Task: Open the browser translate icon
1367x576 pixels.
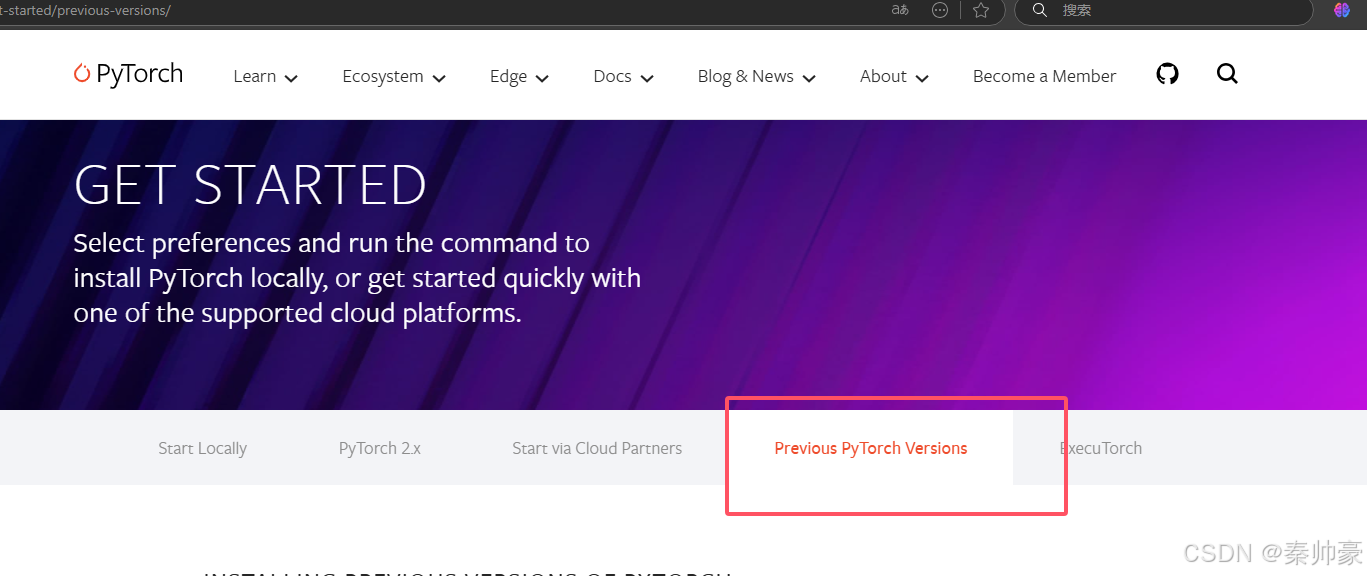Action: click(x=899, y=10)
